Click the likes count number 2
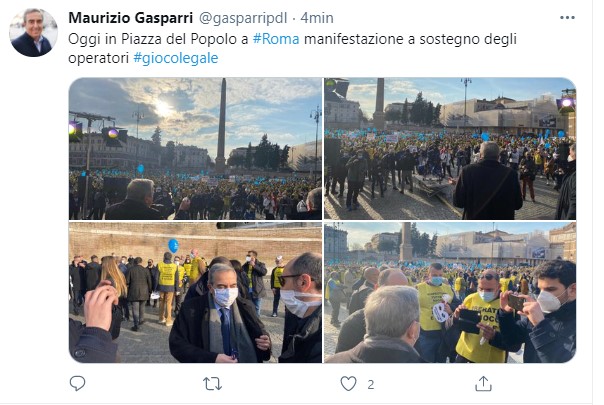 (x=371, y=385)
